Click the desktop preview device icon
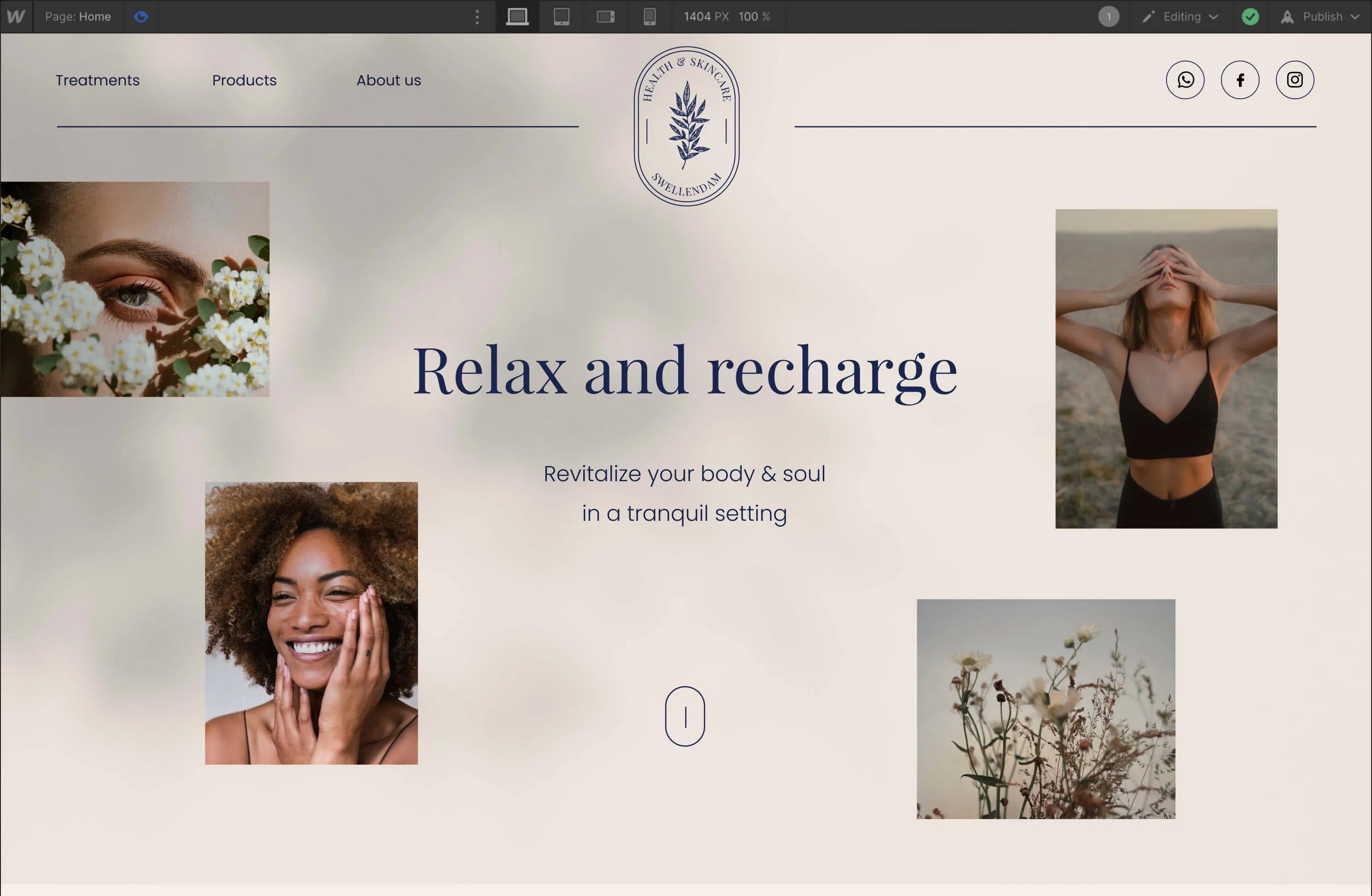This screenshot has height=896, width=1372. (x=519, y=16)
